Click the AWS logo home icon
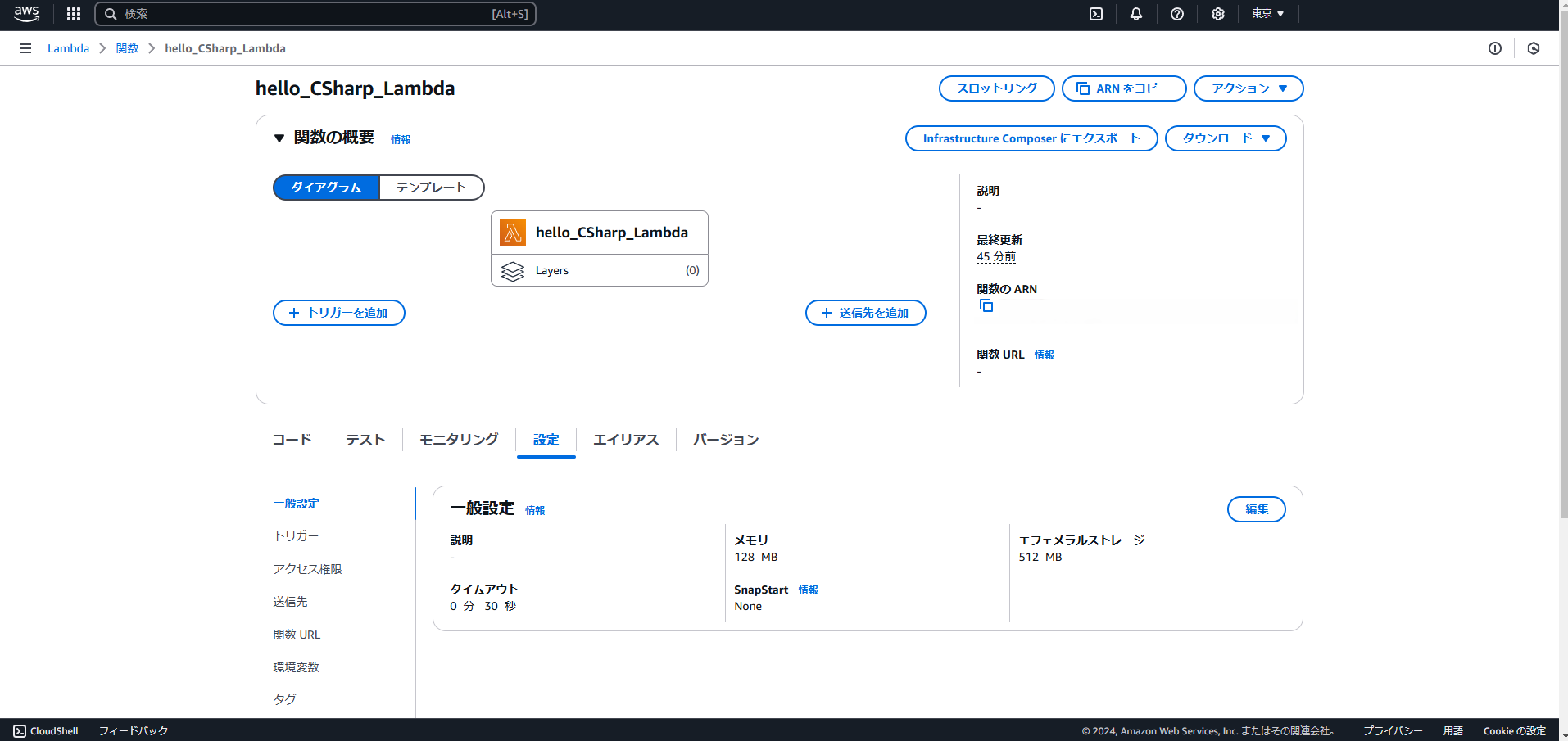This screenshot has width=1568, height=741. tap(26, 13)
